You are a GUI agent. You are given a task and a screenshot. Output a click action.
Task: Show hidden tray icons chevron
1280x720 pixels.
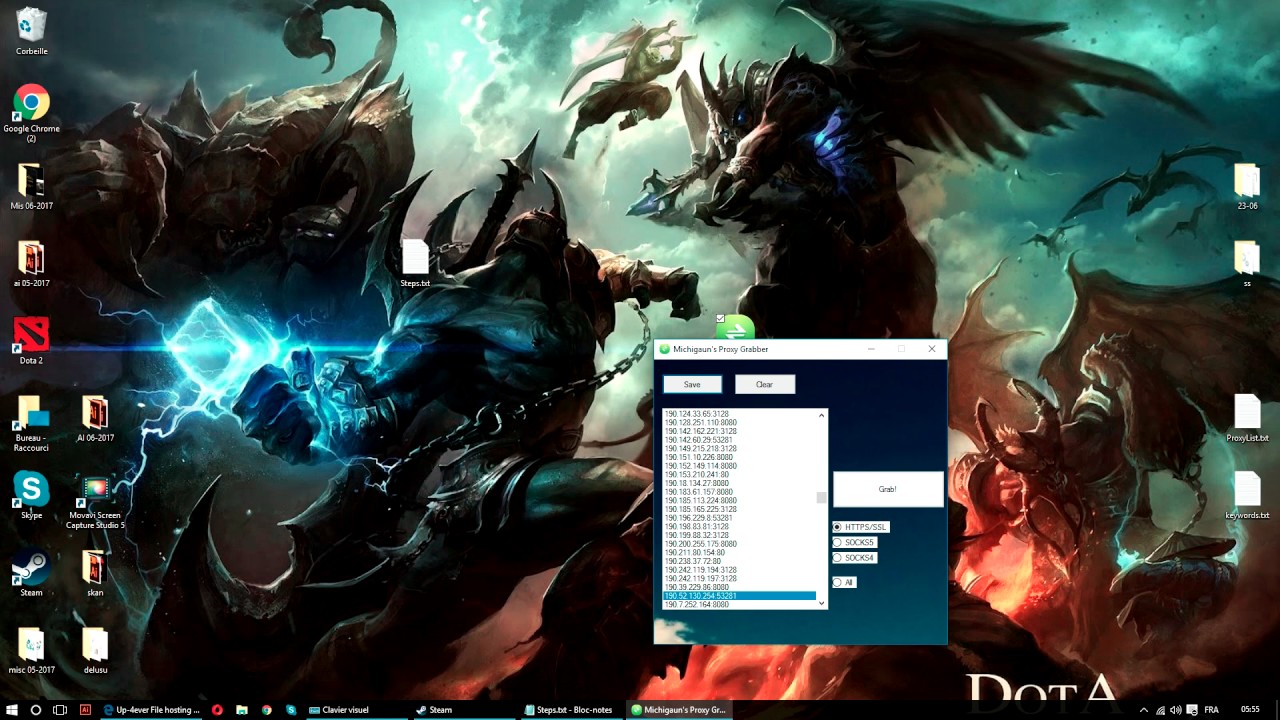click(1144, 710)
